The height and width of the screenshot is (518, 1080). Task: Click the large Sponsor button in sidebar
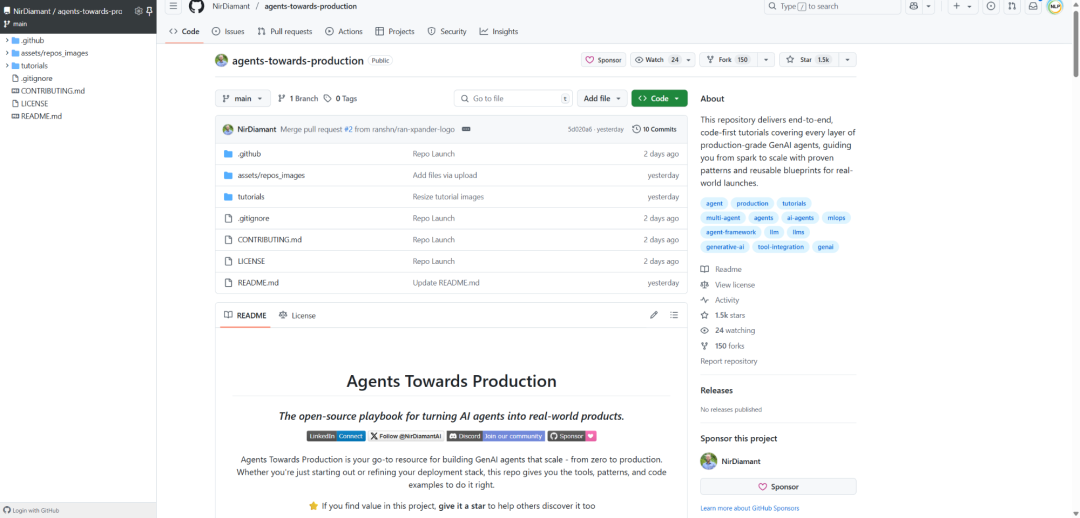pos(778,486)
